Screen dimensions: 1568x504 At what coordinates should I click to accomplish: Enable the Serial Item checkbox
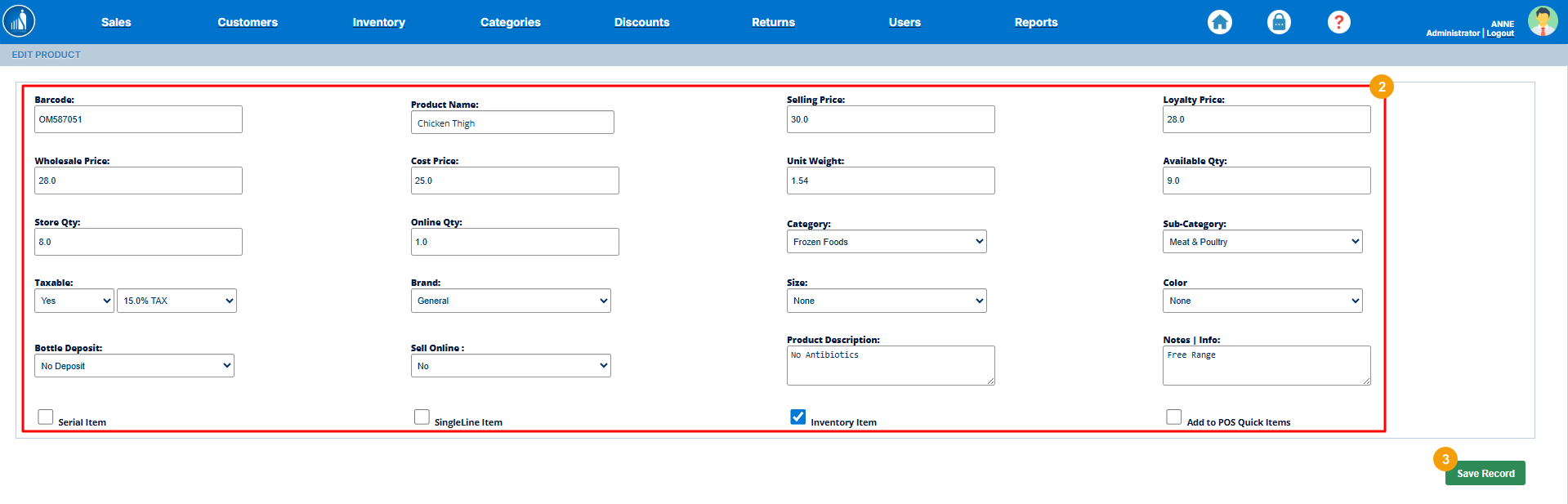46,417
